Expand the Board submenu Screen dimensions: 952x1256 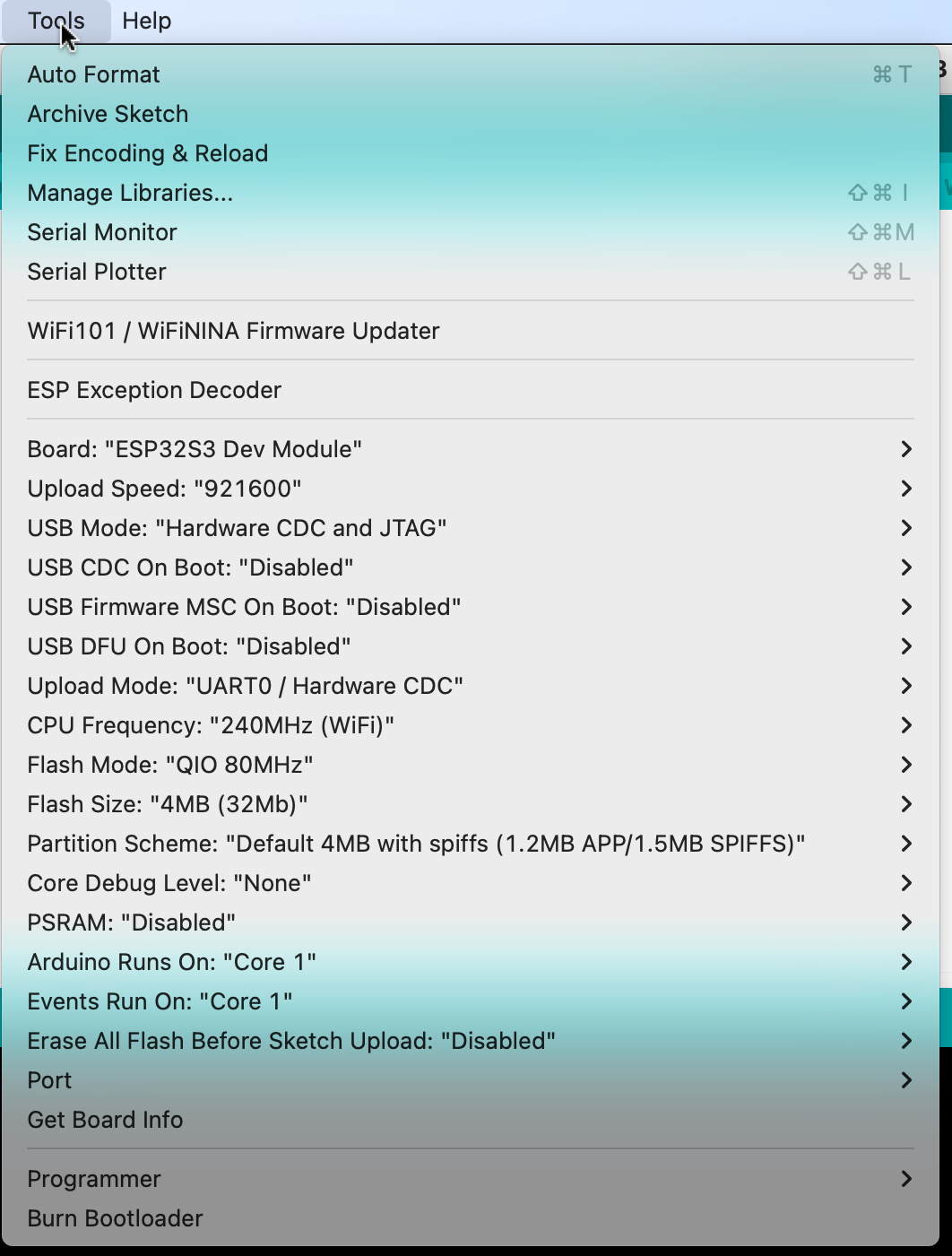(x=194, y=449)
